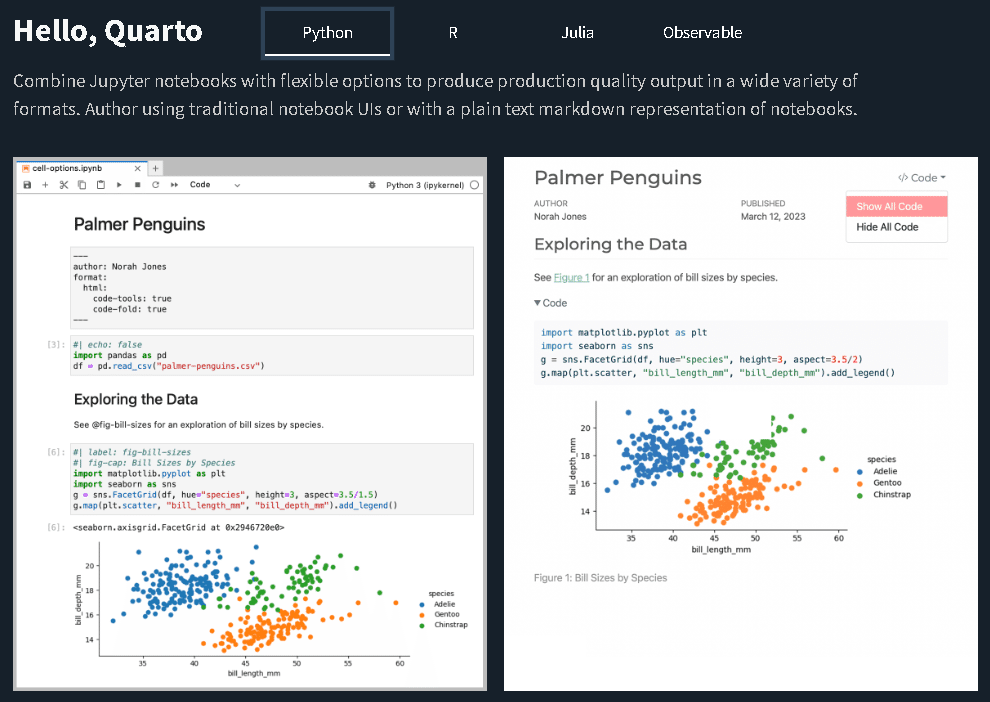Switch to the Julia tab
Viewport: 990px width, 702px height.
pos(578,32)
